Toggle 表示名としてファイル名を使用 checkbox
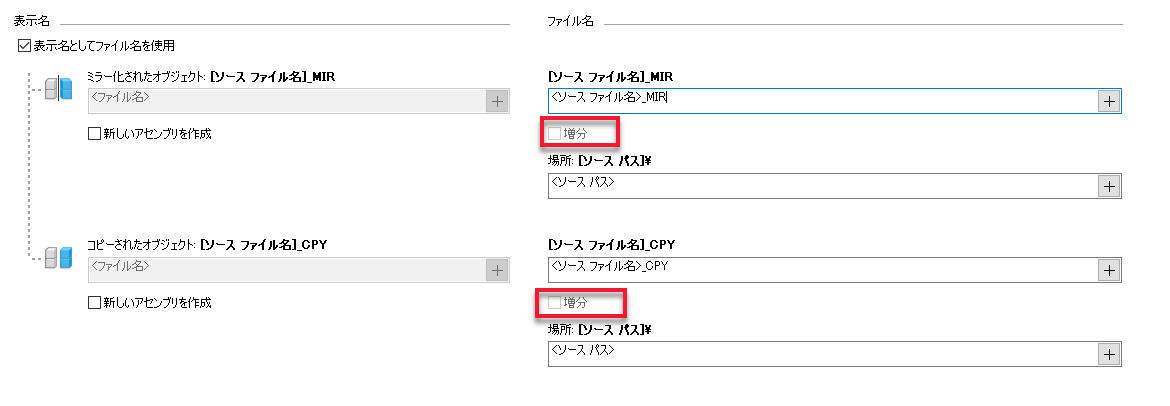Screen dimensions: 1170x406 tap(25, 46)
